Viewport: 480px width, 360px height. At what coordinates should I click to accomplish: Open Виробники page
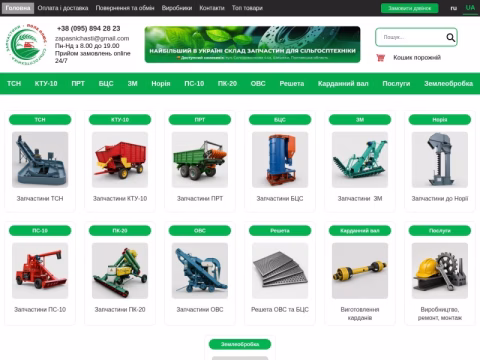pyautogui.click(x=177, y=8)
